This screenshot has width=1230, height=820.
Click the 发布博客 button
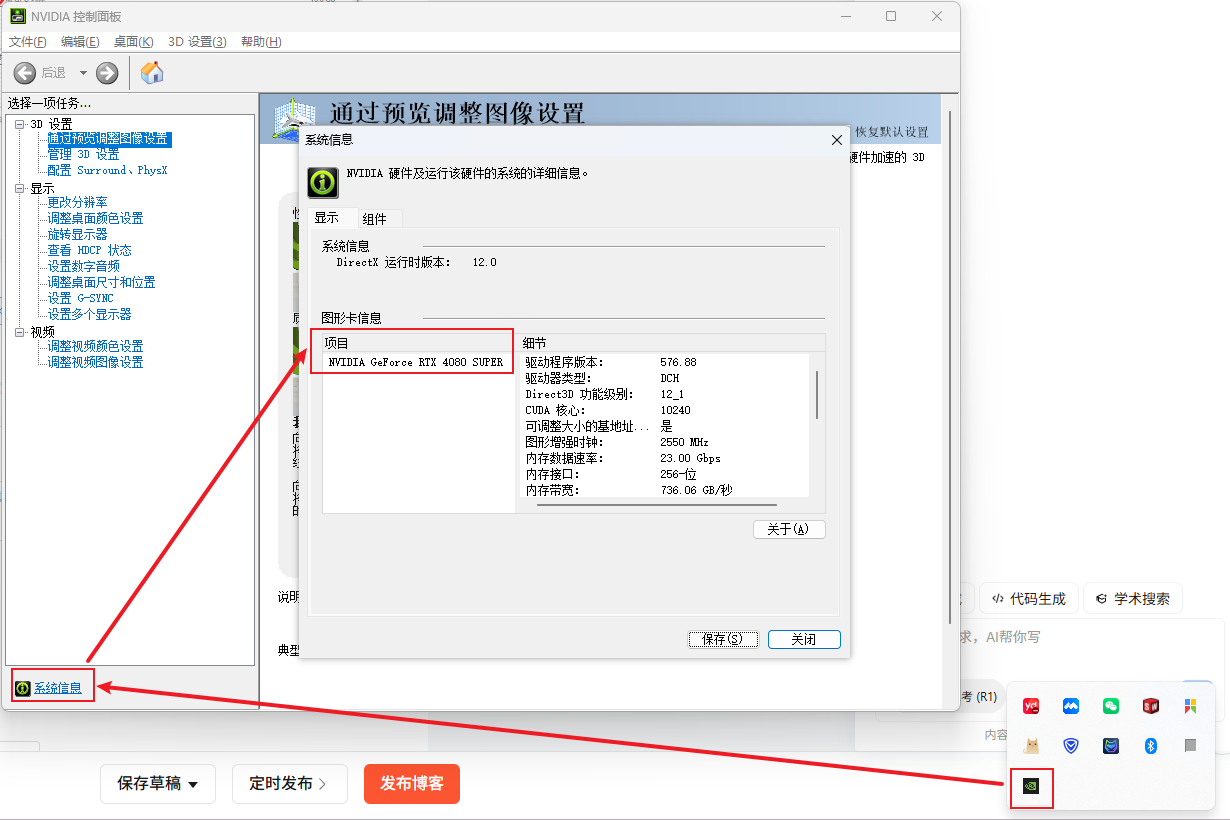point(412,784)
